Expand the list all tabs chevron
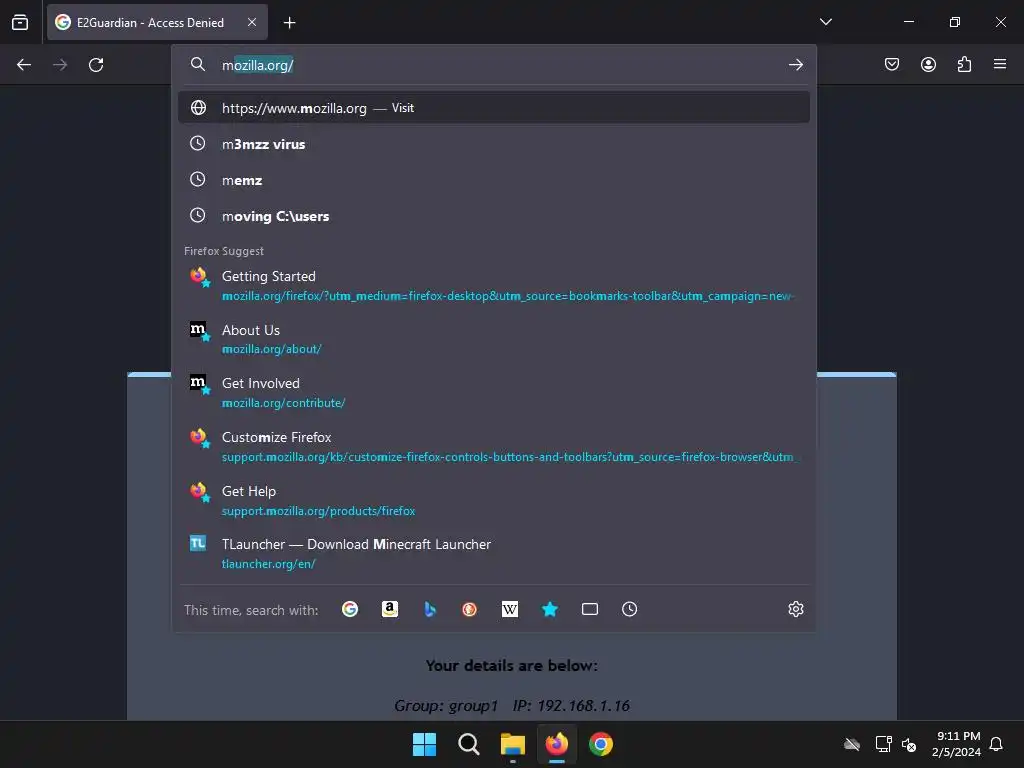The image size is (1024, 768). (x=825, y=22)
